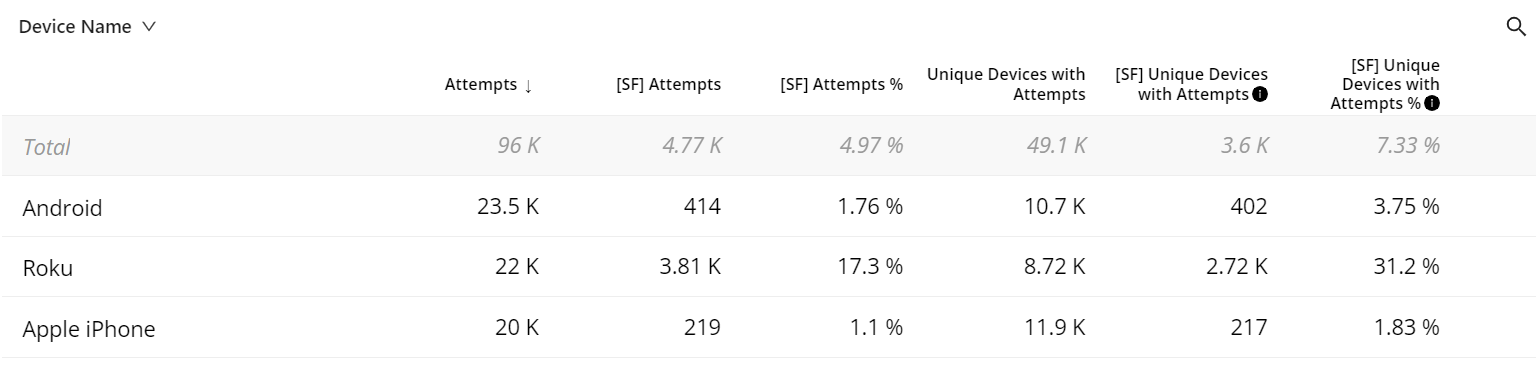Click the Total 4.77 K SF attempts value

coord(691,147)
